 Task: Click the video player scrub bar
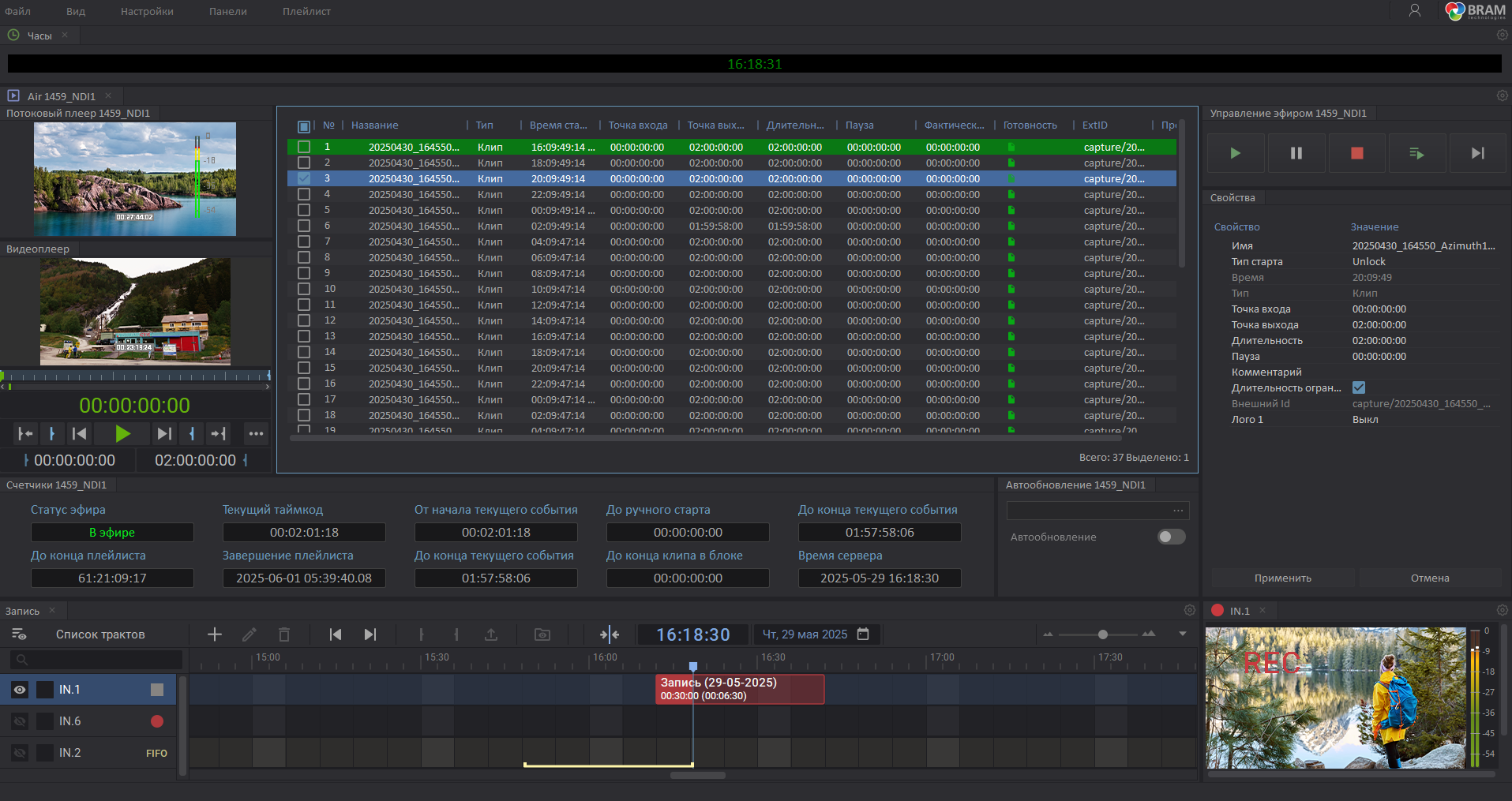[x=135, y=376]
